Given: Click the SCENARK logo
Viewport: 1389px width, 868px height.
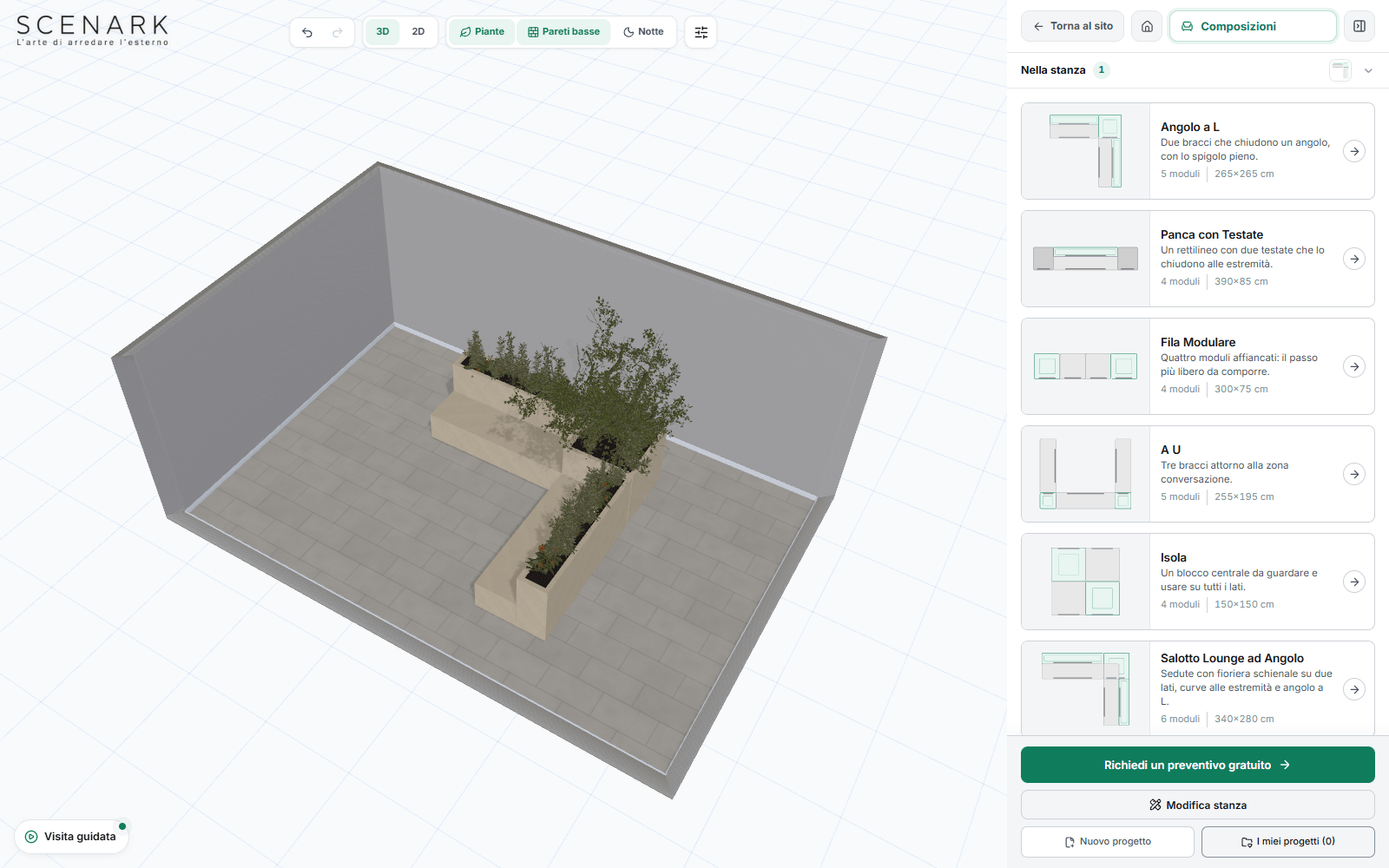Looking at the screenshot, I should tap(92, 30).
